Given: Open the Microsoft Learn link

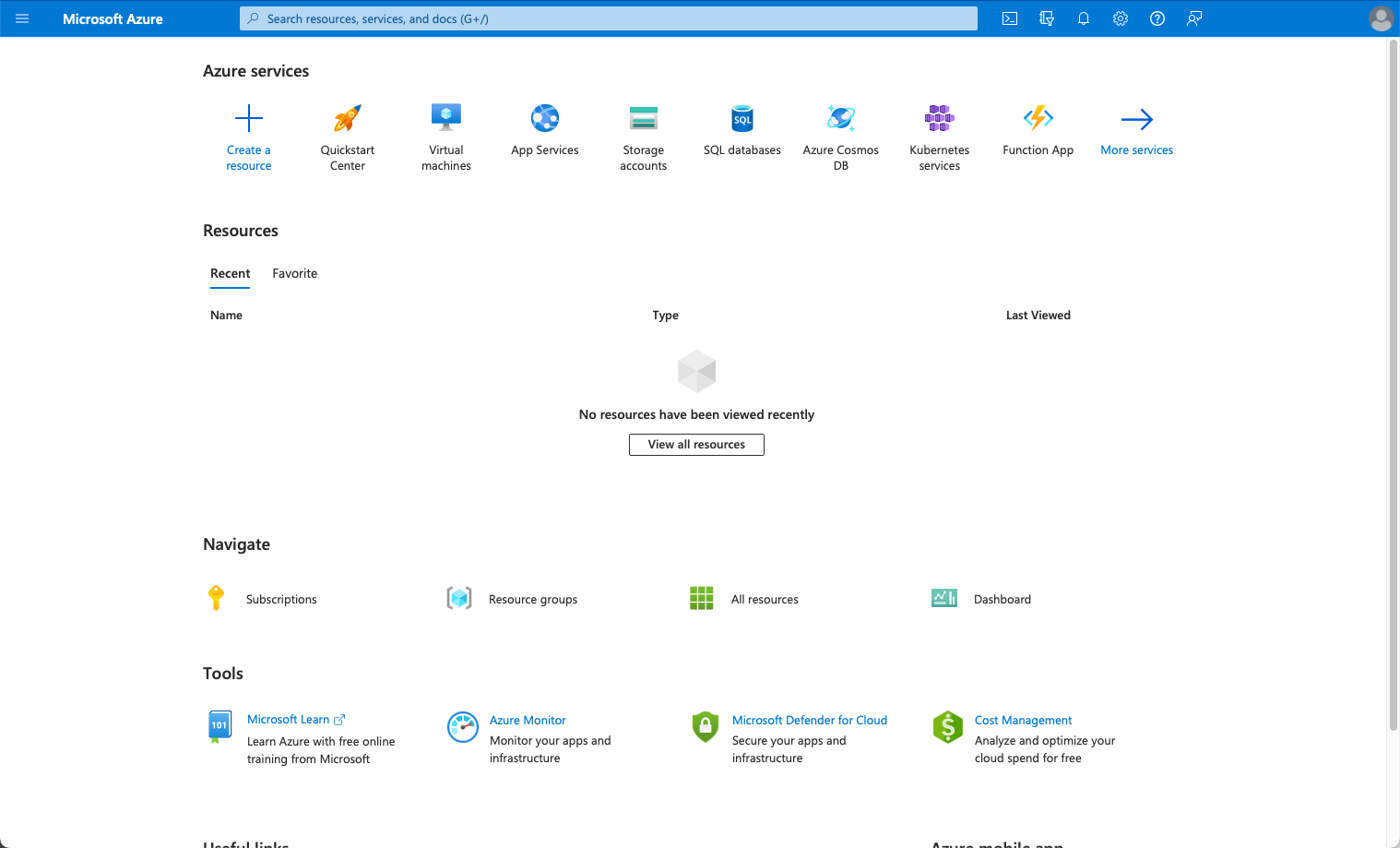Looking at the screenshot, I should pos(288,720).
